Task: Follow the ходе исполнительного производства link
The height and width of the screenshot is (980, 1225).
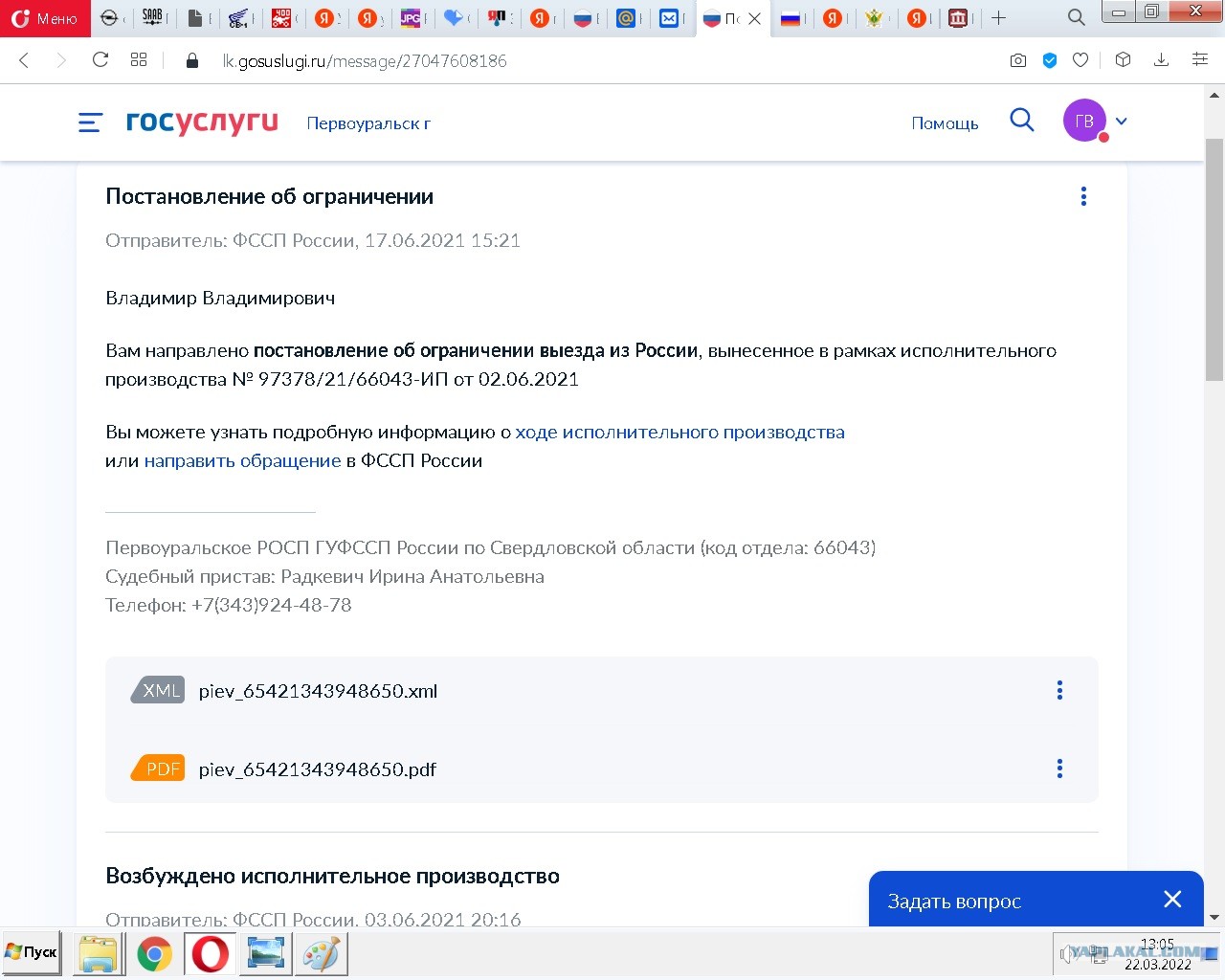Action: [x=679, y=432]
